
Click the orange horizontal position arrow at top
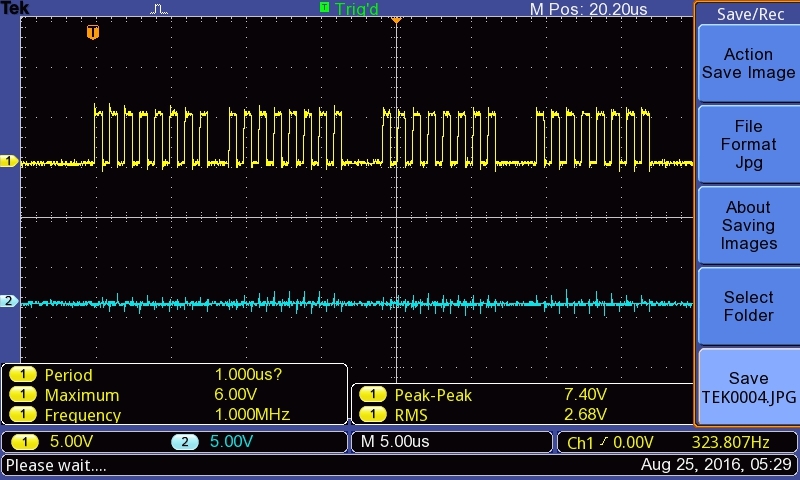point(396,20)
